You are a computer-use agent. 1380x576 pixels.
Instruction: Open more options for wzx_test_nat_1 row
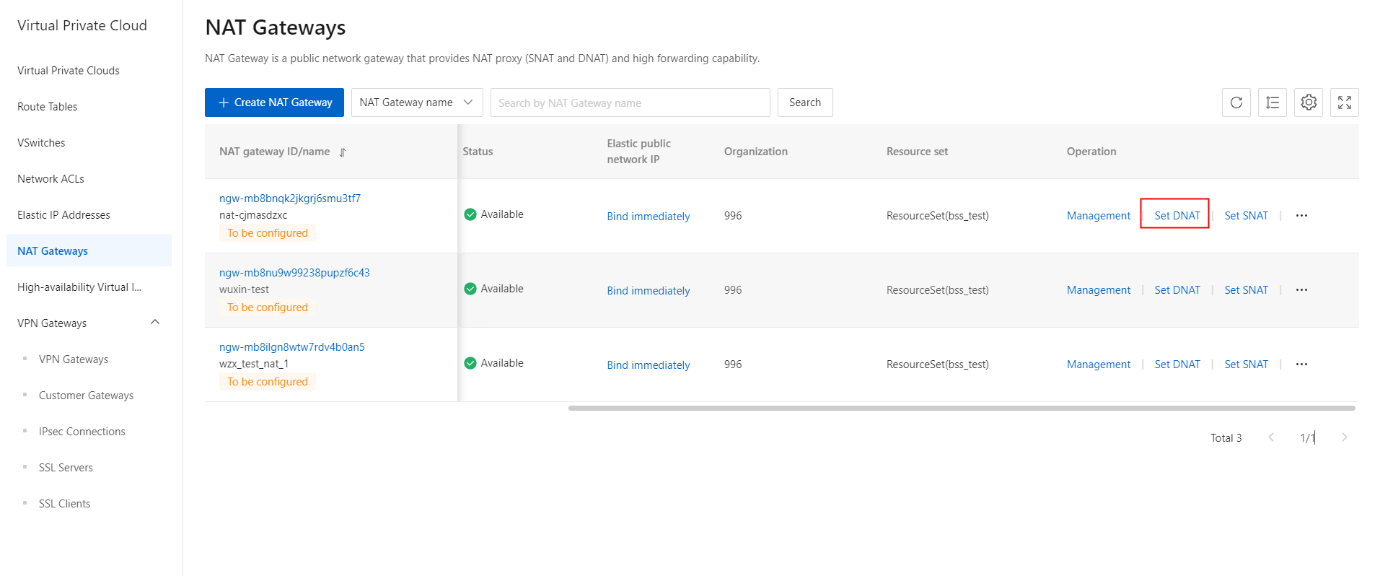[1301, 364]
